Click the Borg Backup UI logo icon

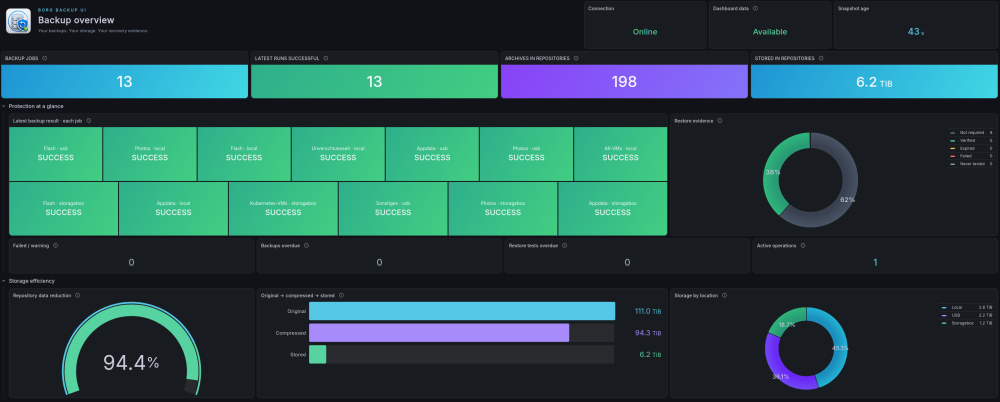[x=18, y=21]
